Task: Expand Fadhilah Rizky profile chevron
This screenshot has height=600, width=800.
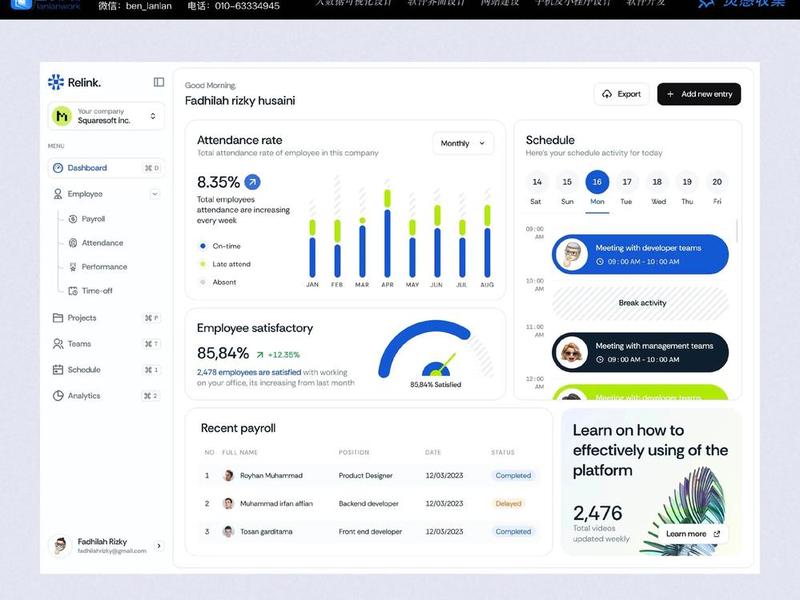Action: point(159,545)
